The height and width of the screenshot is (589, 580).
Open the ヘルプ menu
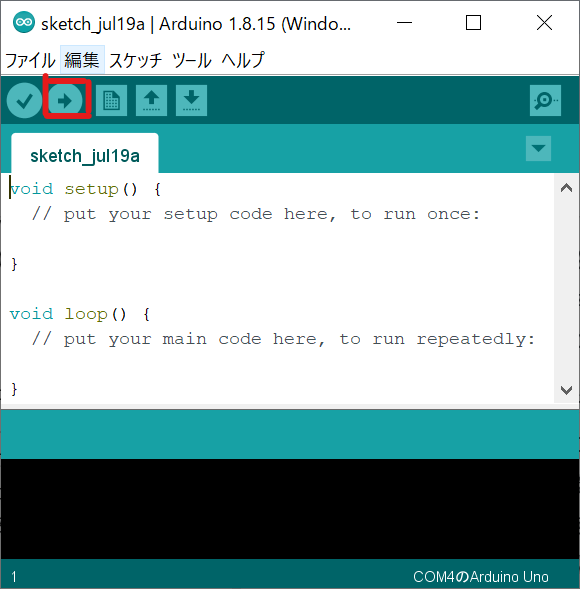tap(243, 60)
